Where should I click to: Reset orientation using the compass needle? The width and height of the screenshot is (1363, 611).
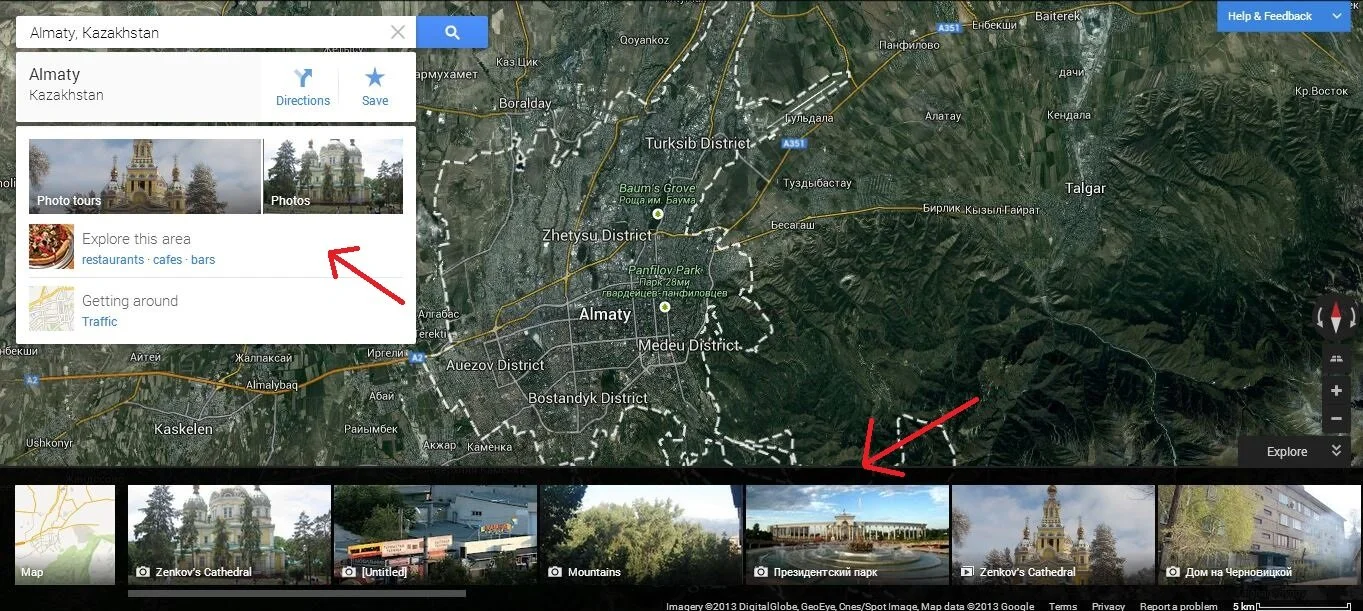pos(1336,319)
